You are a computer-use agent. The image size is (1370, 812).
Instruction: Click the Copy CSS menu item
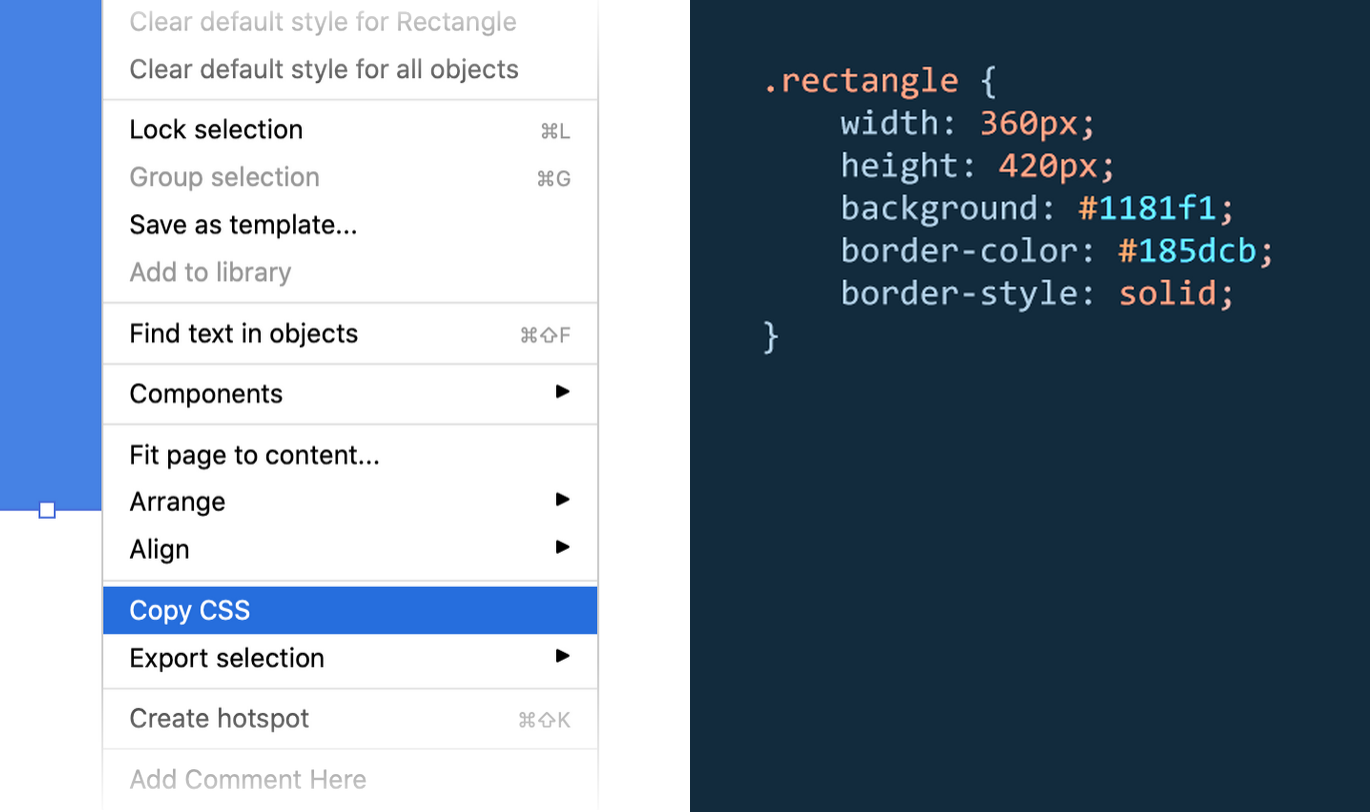coord(189,610)
